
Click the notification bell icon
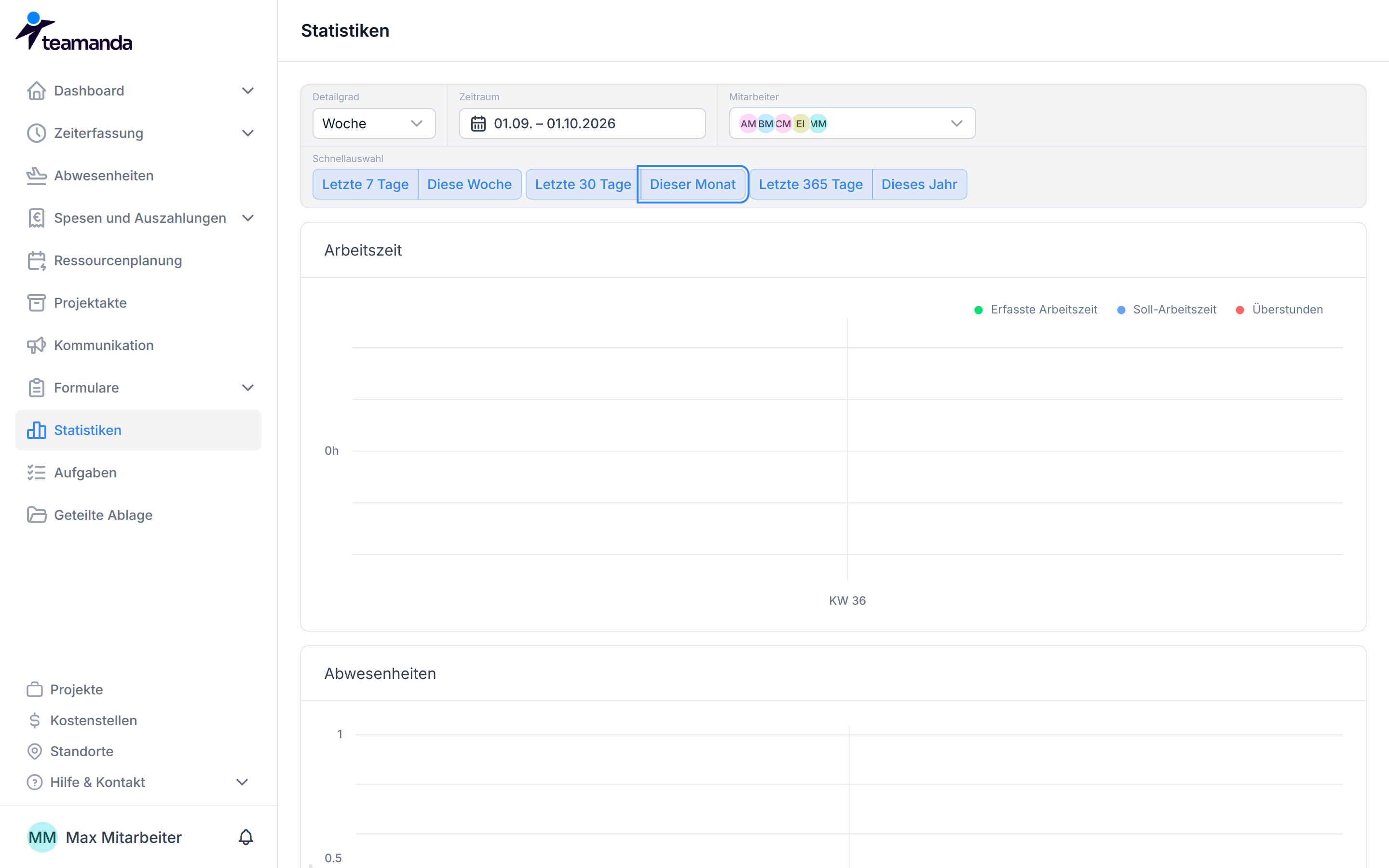pos(245,837)
